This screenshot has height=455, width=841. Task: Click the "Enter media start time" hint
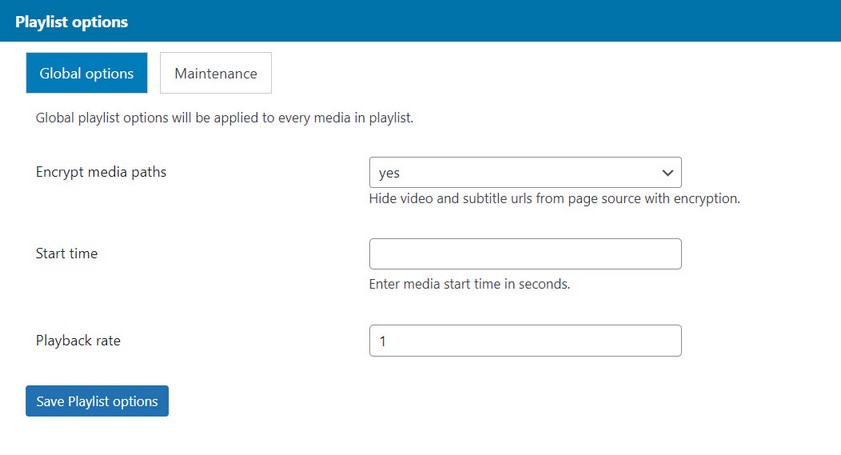[469, 284]
